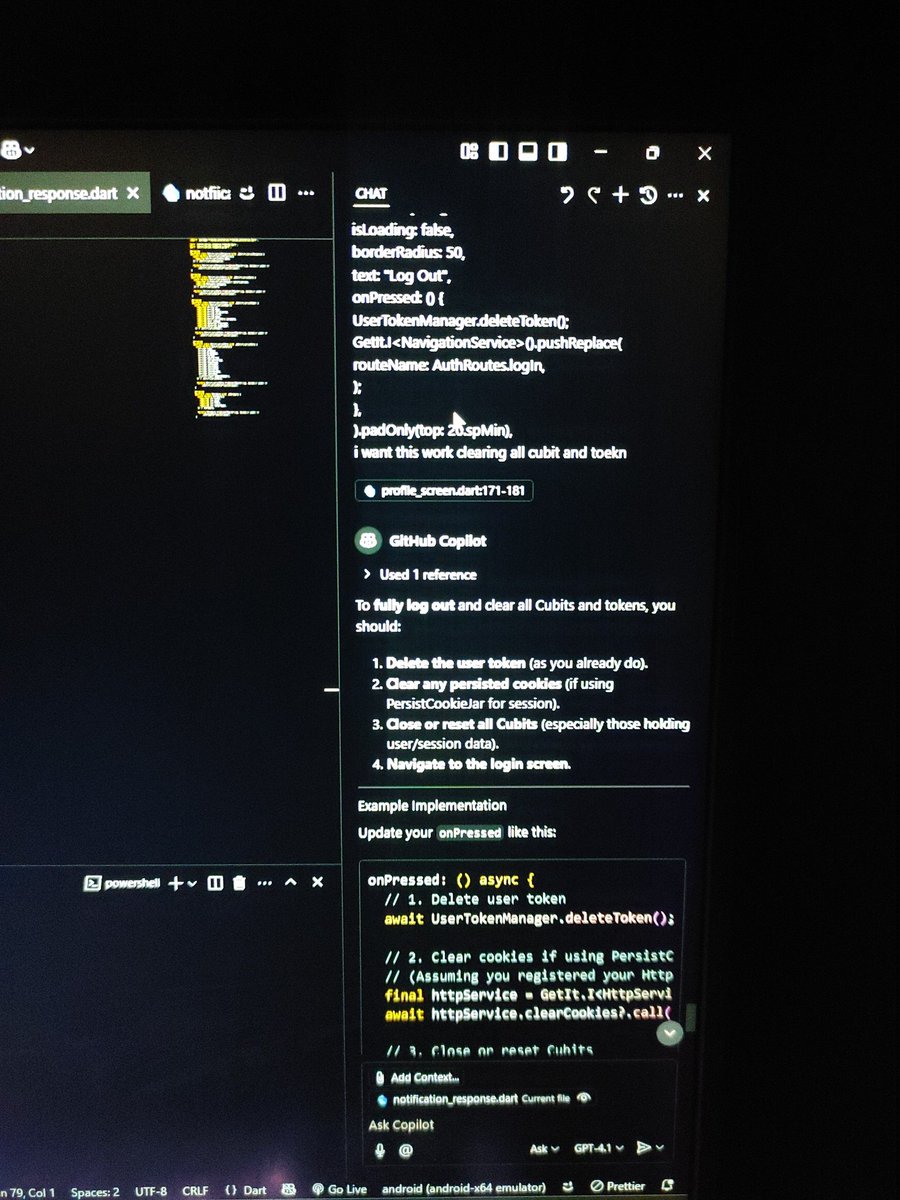
Task: Click the GitHub Copilot avatar icon
Action: (x=369, y=541)
